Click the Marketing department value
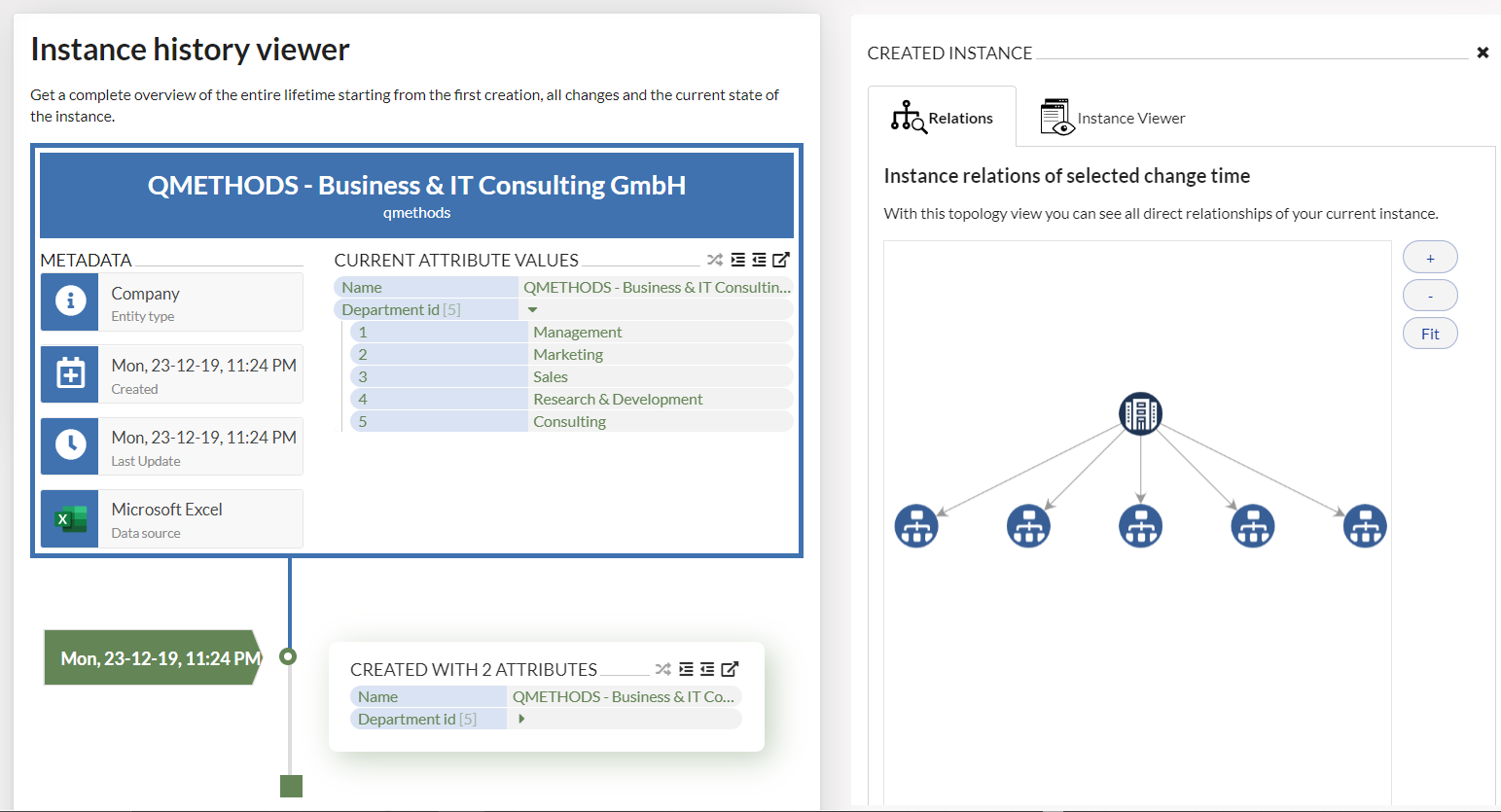1501x812 pixels. click(x=568, y=355)
